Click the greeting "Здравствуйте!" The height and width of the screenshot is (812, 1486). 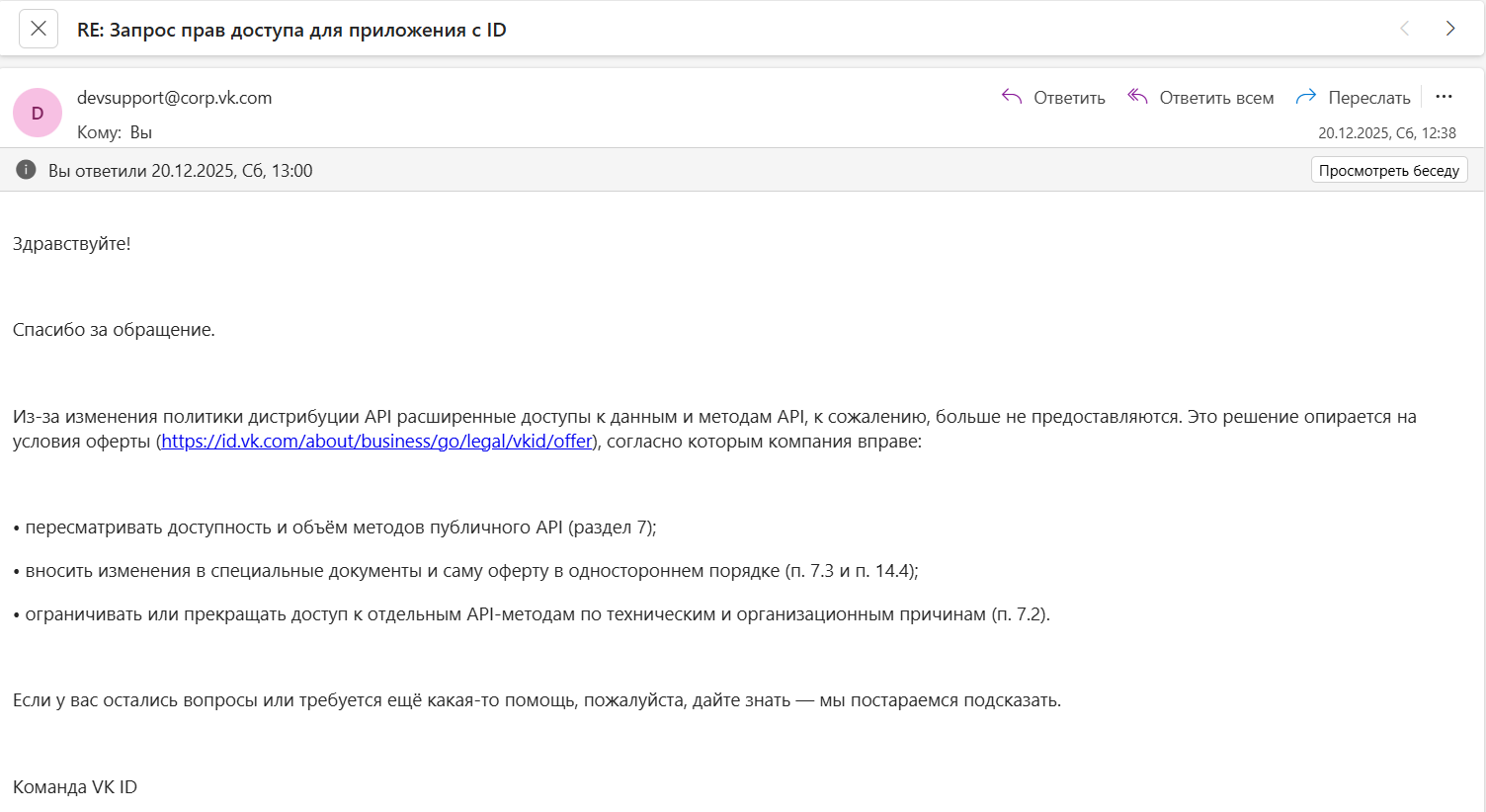pos(71,243)
